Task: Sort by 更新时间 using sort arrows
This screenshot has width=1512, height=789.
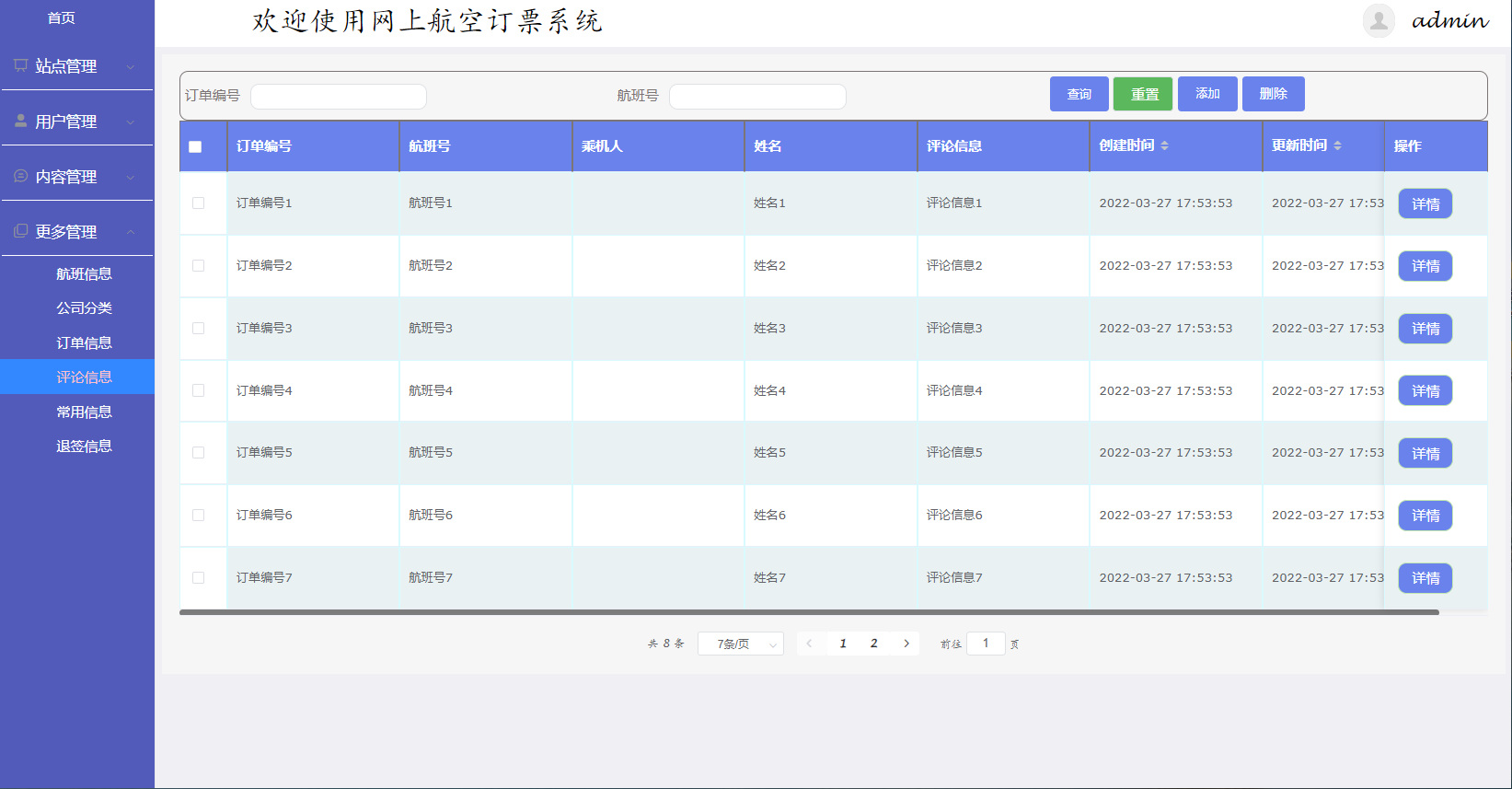Action: pyautogui.click(x=1337, y=145)
